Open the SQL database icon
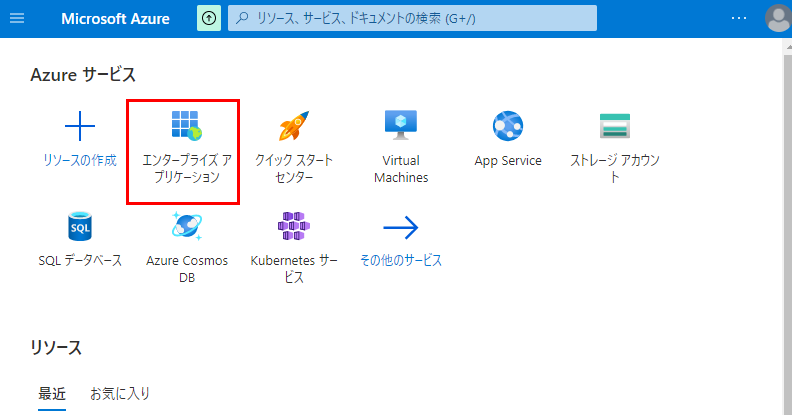This screenshot has height=415, width=792. point(80,226)
